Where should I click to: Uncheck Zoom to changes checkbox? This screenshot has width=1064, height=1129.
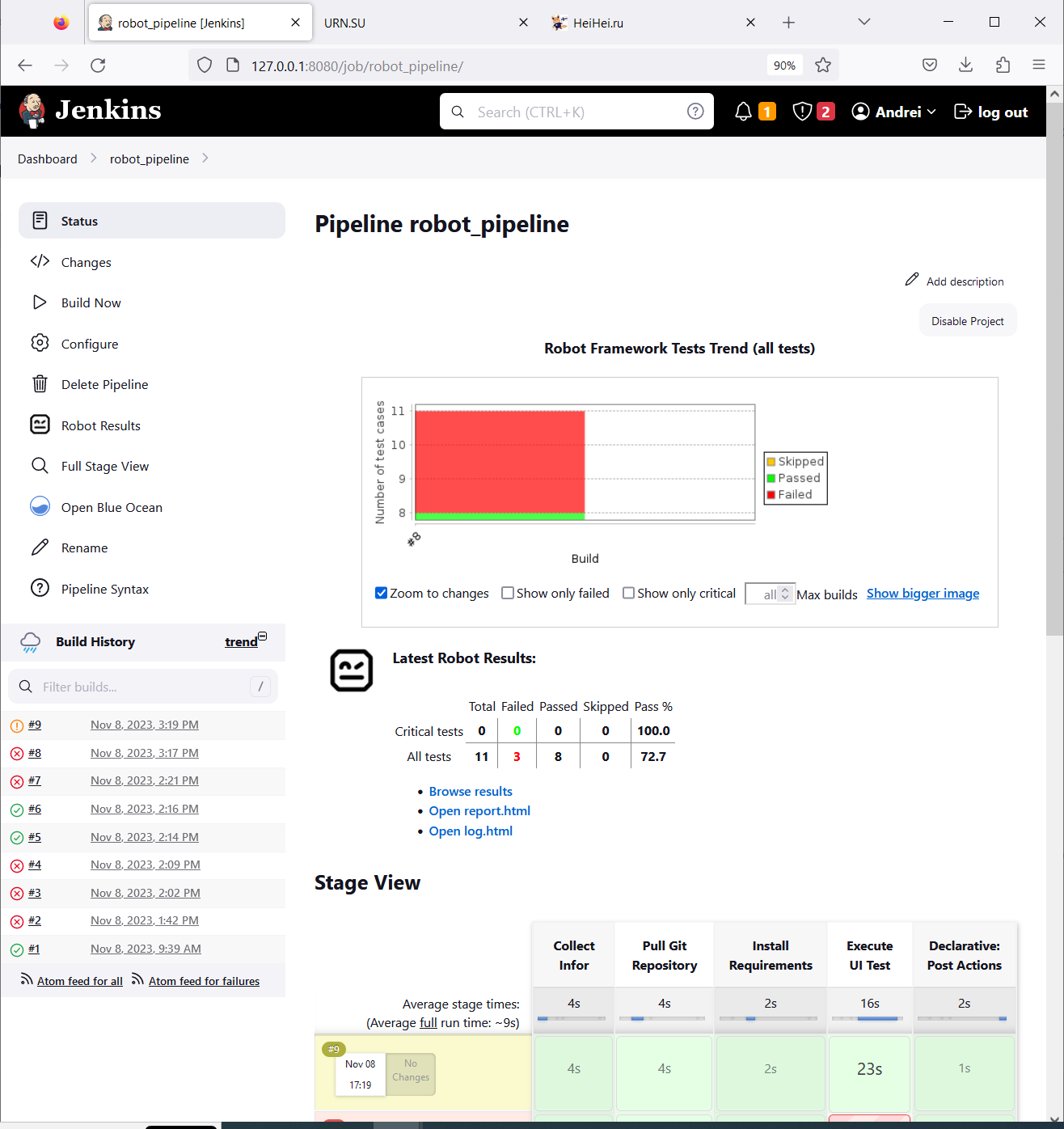(381, 593)
